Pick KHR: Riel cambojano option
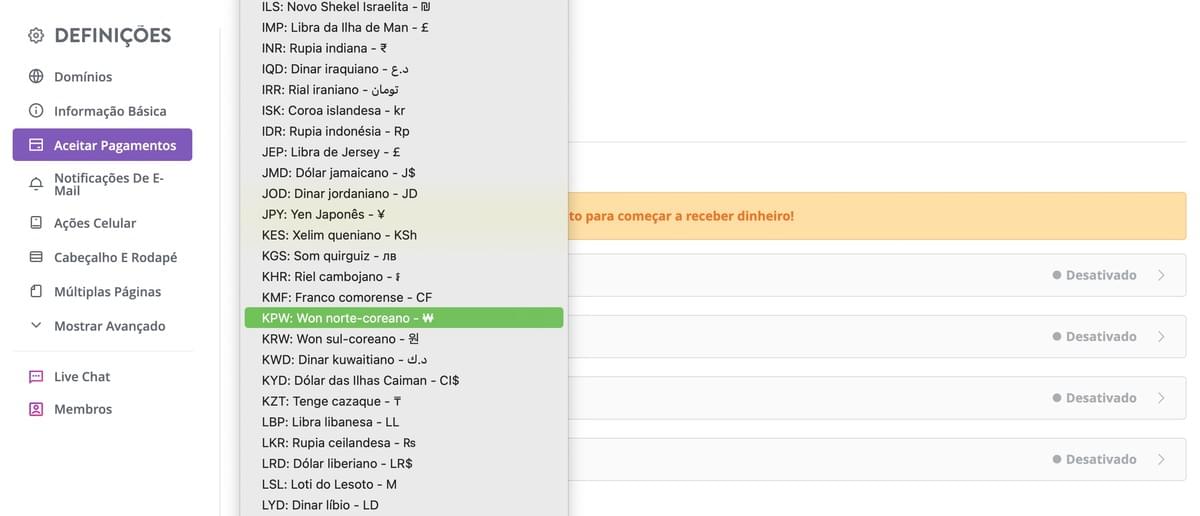This screenshot has width=1200, height=516. (404, 276)
